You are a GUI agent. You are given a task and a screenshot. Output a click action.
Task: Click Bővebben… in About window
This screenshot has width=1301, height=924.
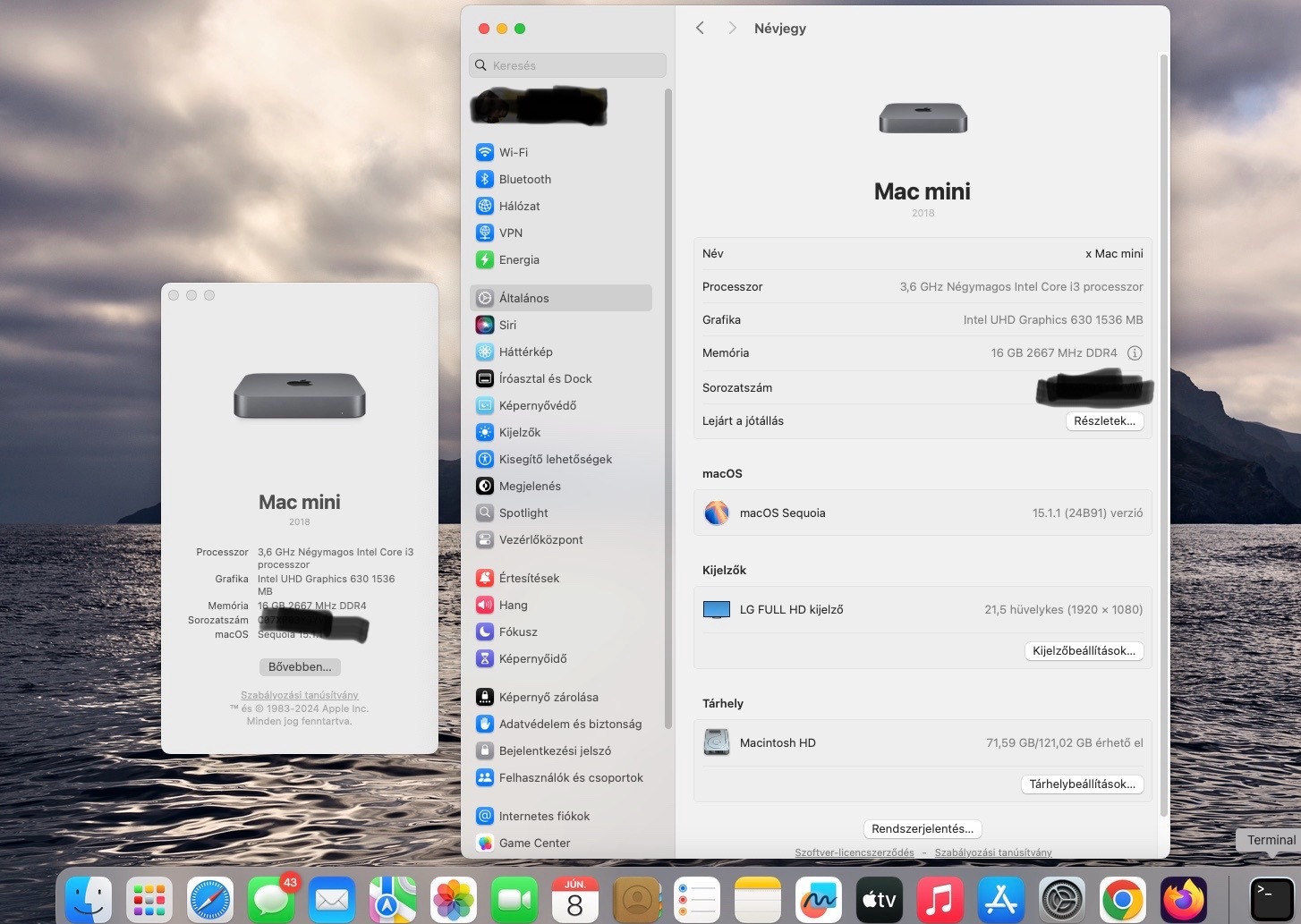(x=300, y=667)
